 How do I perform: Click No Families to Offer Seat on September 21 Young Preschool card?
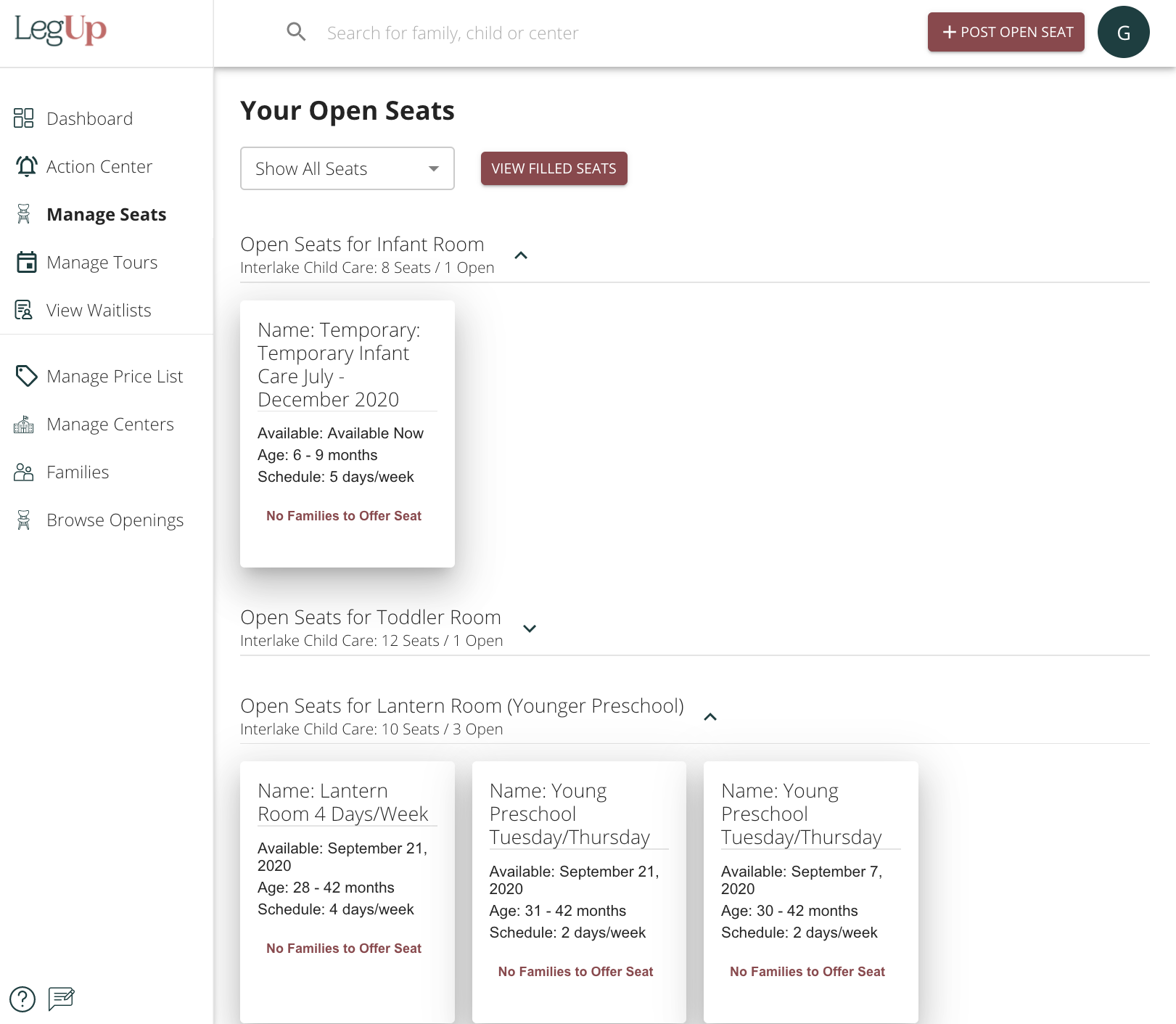[576, 972]
